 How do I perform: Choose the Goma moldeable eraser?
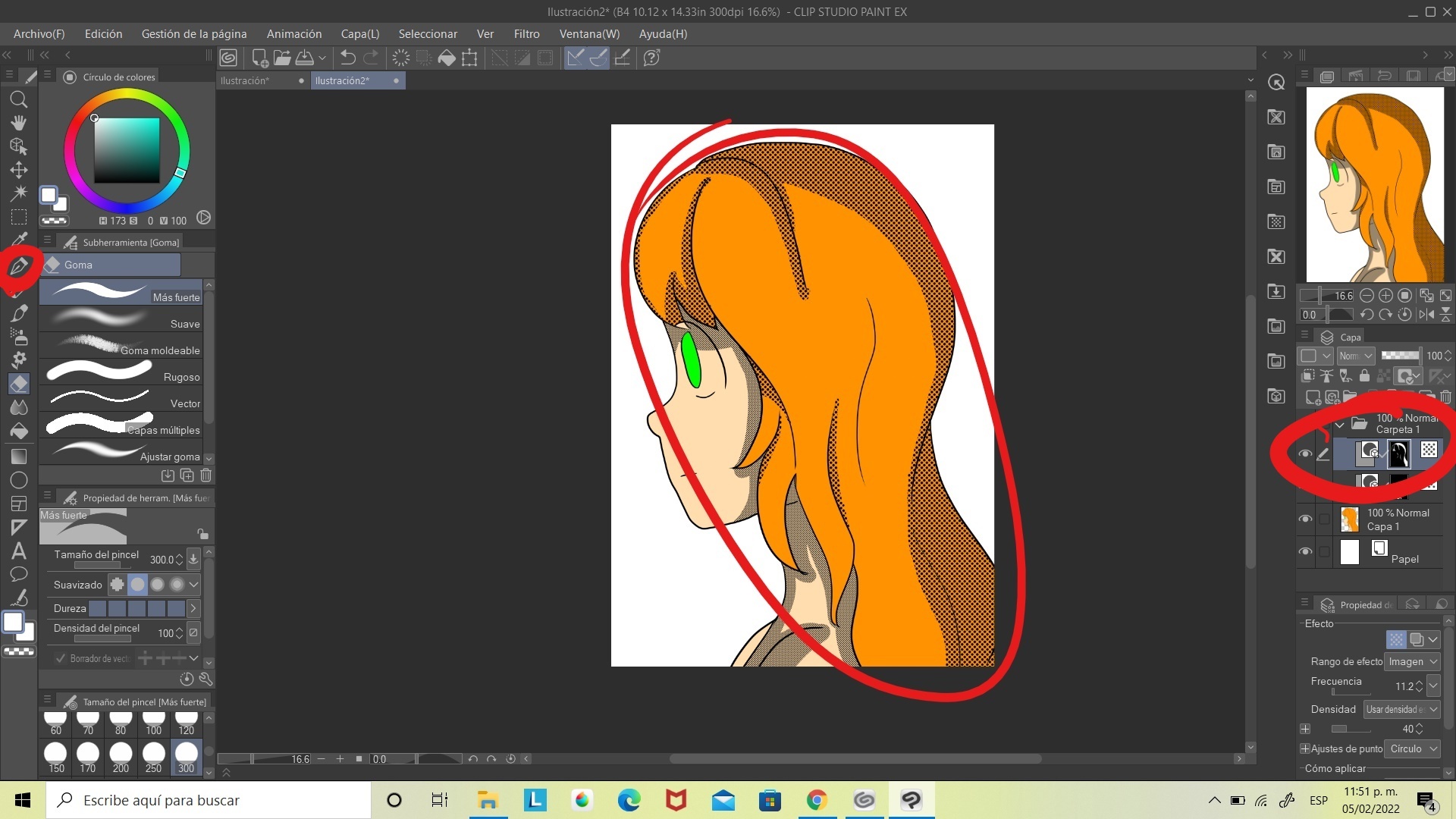[x=121, y=346]
